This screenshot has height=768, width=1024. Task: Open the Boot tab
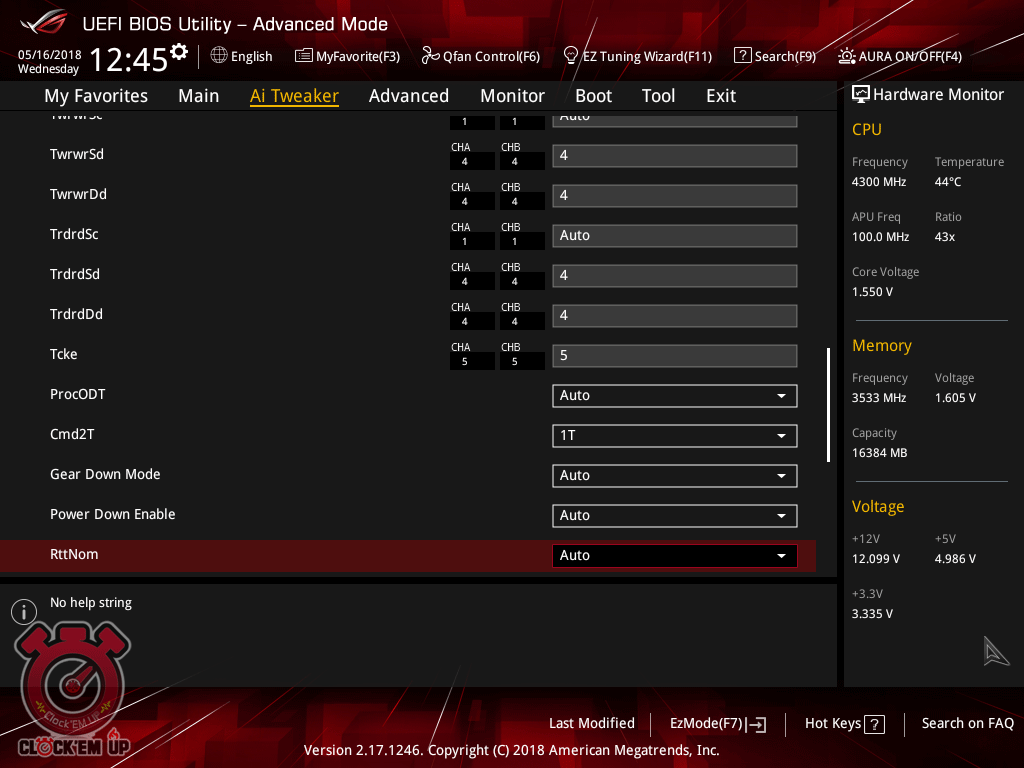coord(593,96)
